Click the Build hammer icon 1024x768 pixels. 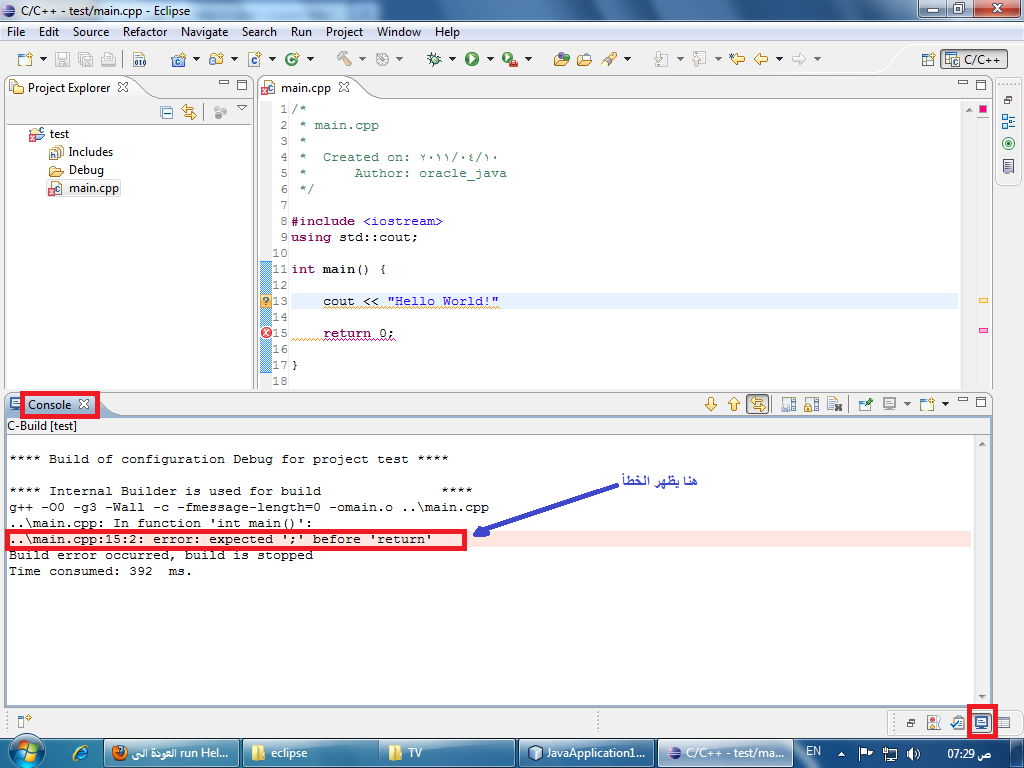point(344,59)
